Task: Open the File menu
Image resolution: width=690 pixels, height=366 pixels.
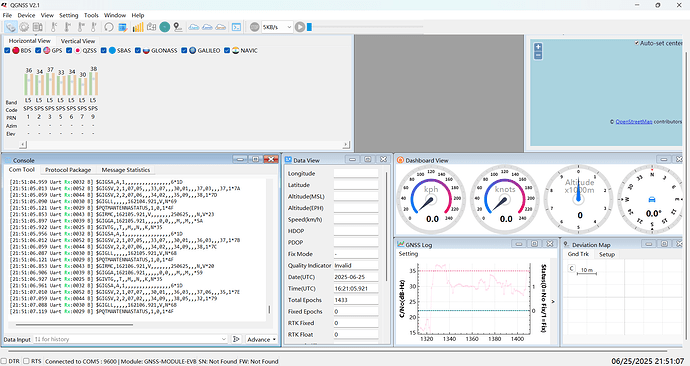Action: pyautogui.click(x=7, y=15)
